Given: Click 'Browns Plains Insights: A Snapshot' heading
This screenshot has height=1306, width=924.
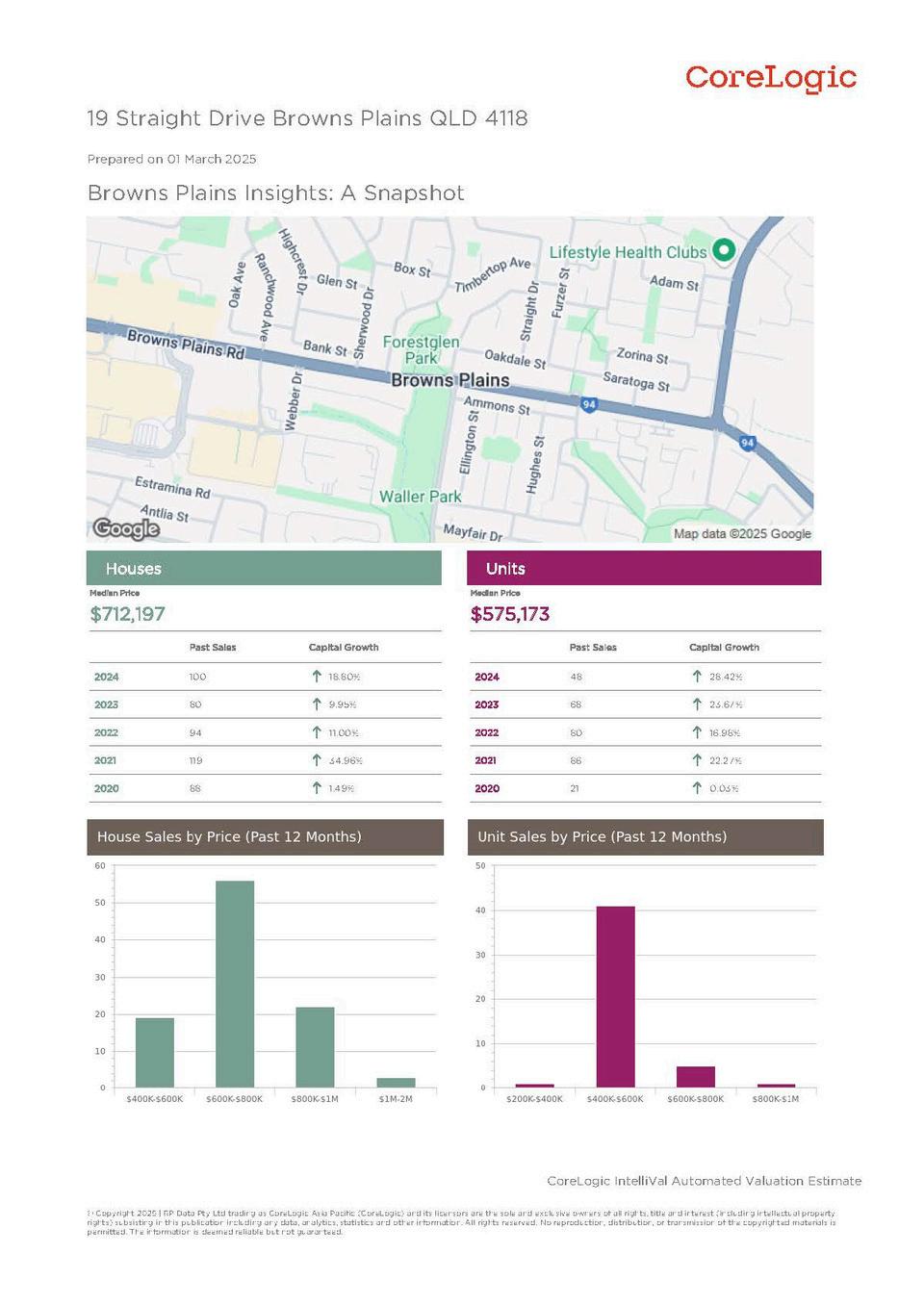Looking at the screenshot, I should coord(275,192).
